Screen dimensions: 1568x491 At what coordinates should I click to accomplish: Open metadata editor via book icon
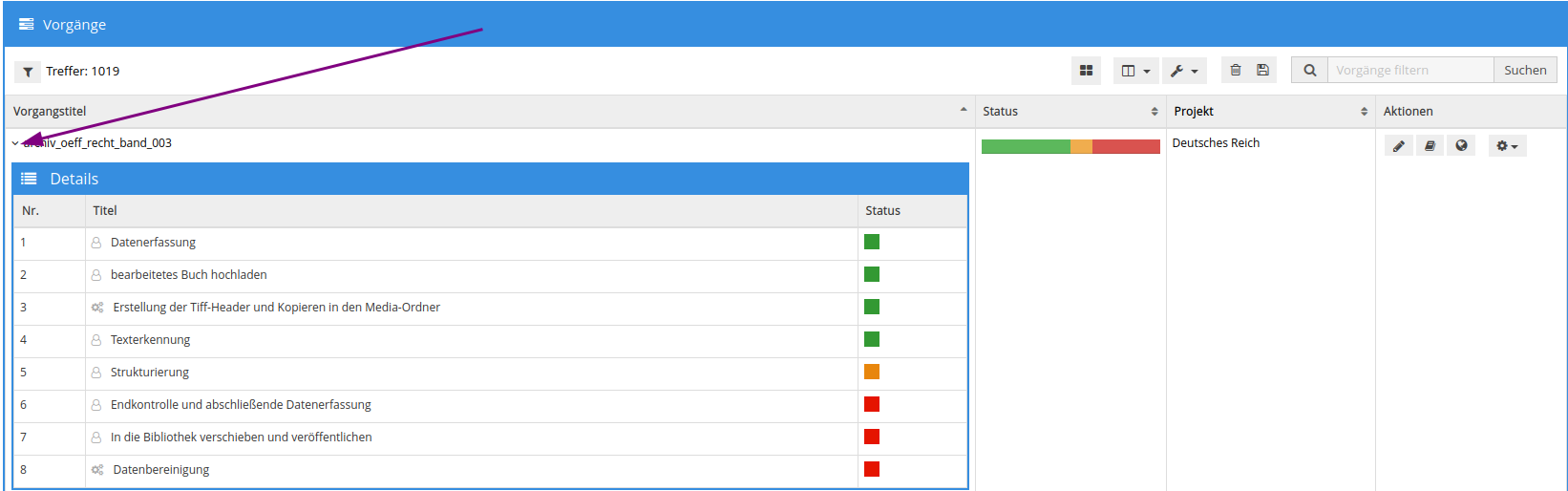[1430, 146]
